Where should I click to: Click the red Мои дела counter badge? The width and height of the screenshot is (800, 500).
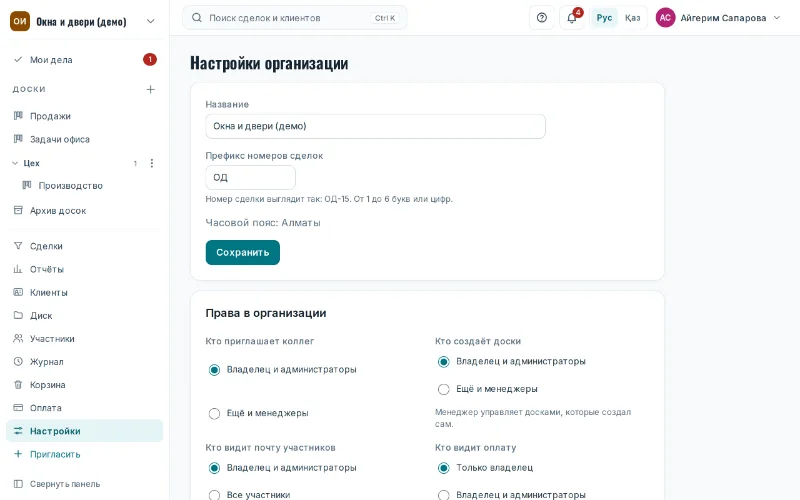(x=149, y=60)
